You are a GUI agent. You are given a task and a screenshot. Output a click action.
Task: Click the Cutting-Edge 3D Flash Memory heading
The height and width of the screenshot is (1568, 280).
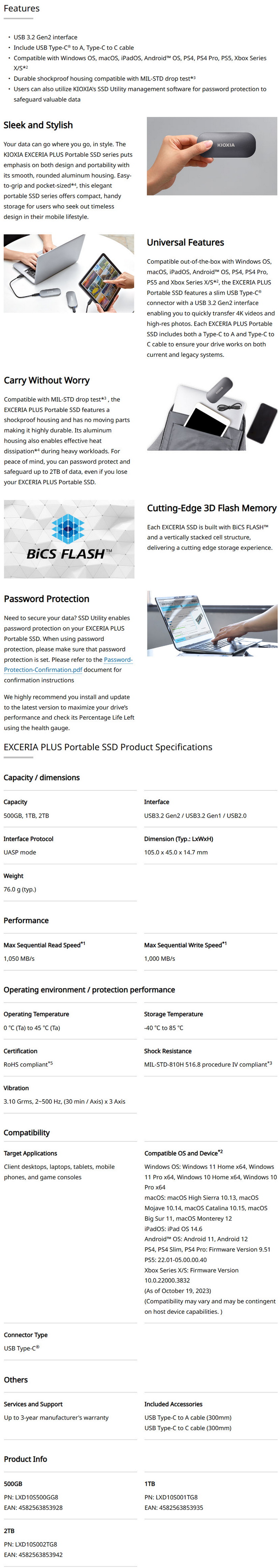tap(212, 508)
